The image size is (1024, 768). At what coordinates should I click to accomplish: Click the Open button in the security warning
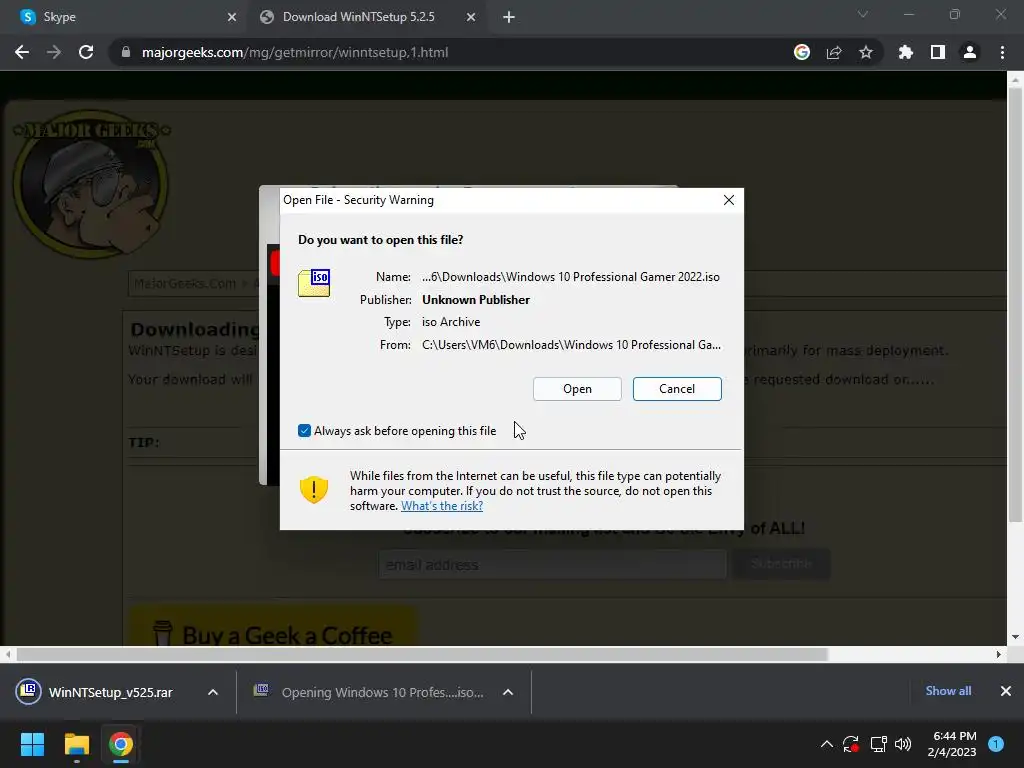pyautogui.click(x=577, y=389)
